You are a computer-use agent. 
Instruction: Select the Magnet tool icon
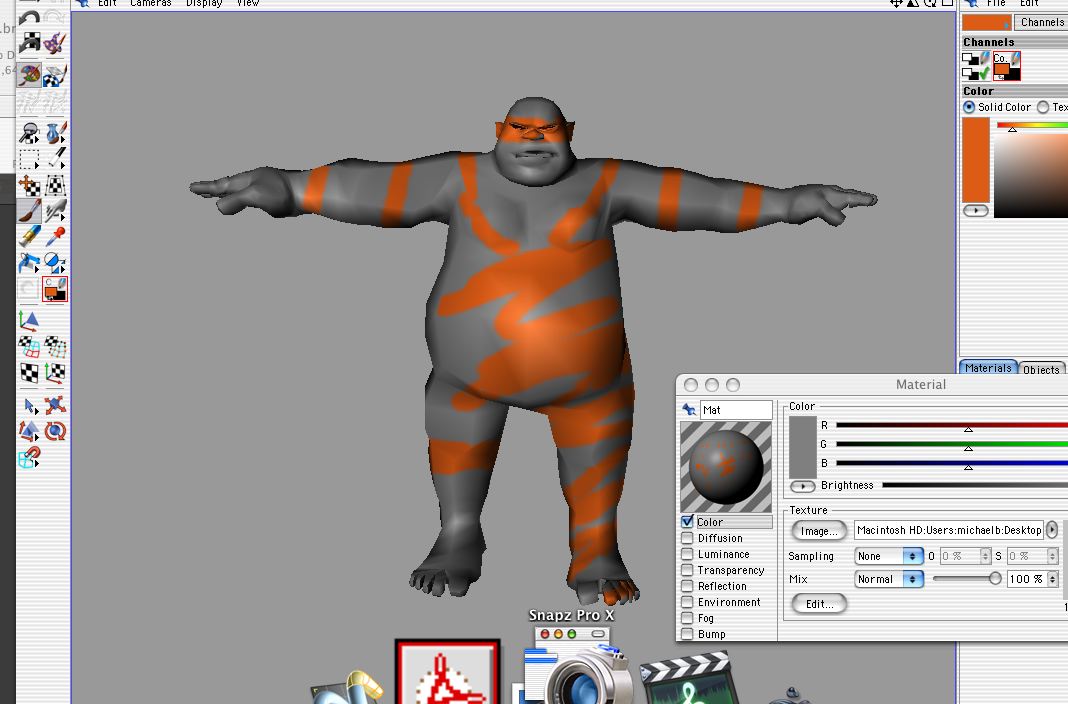click(x=29, y=458)
